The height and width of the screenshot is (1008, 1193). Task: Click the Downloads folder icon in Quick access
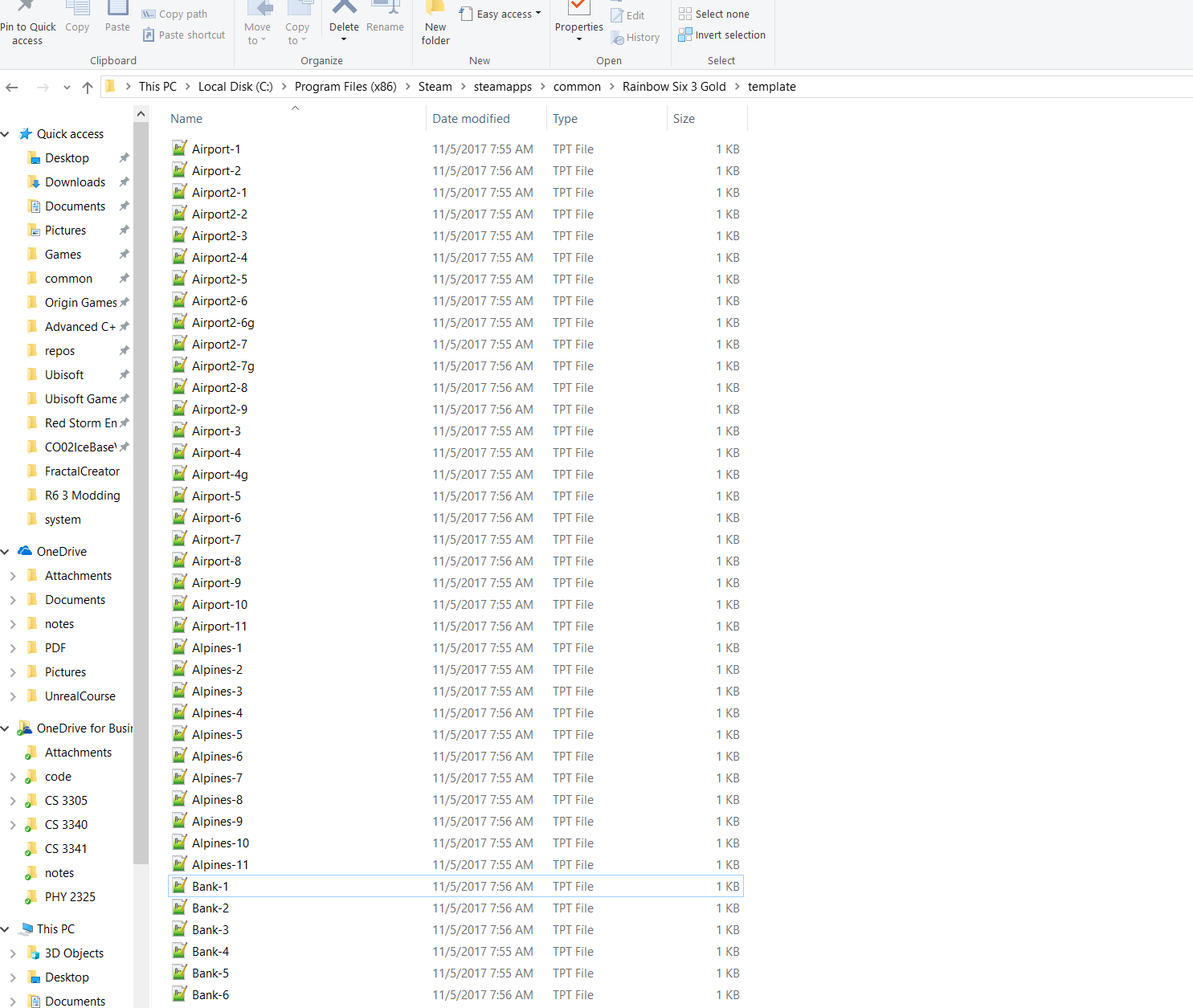(x=33, y=182)
